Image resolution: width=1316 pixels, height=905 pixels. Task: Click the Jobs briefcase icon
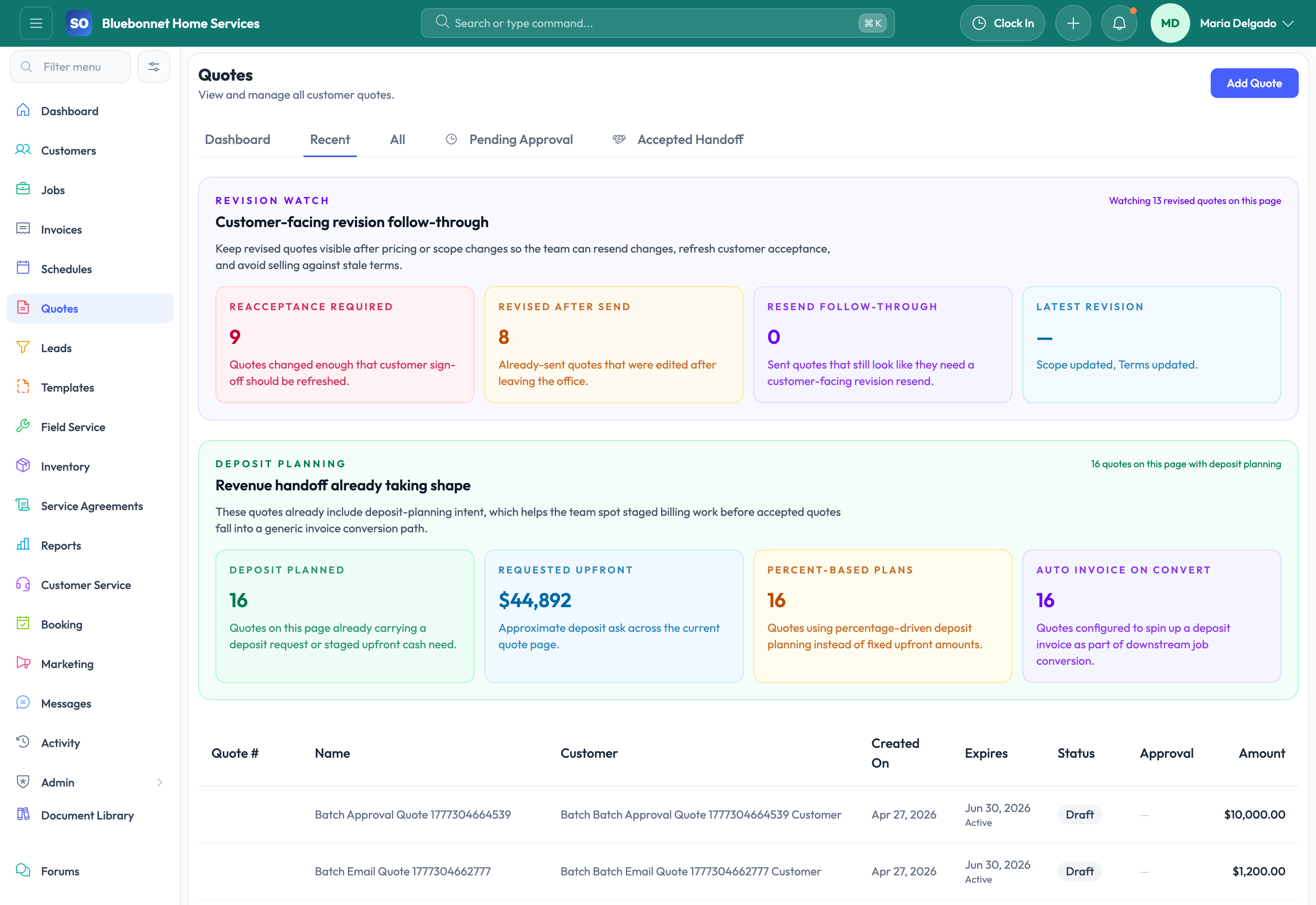pyautogui.click(x=23, y=189)
